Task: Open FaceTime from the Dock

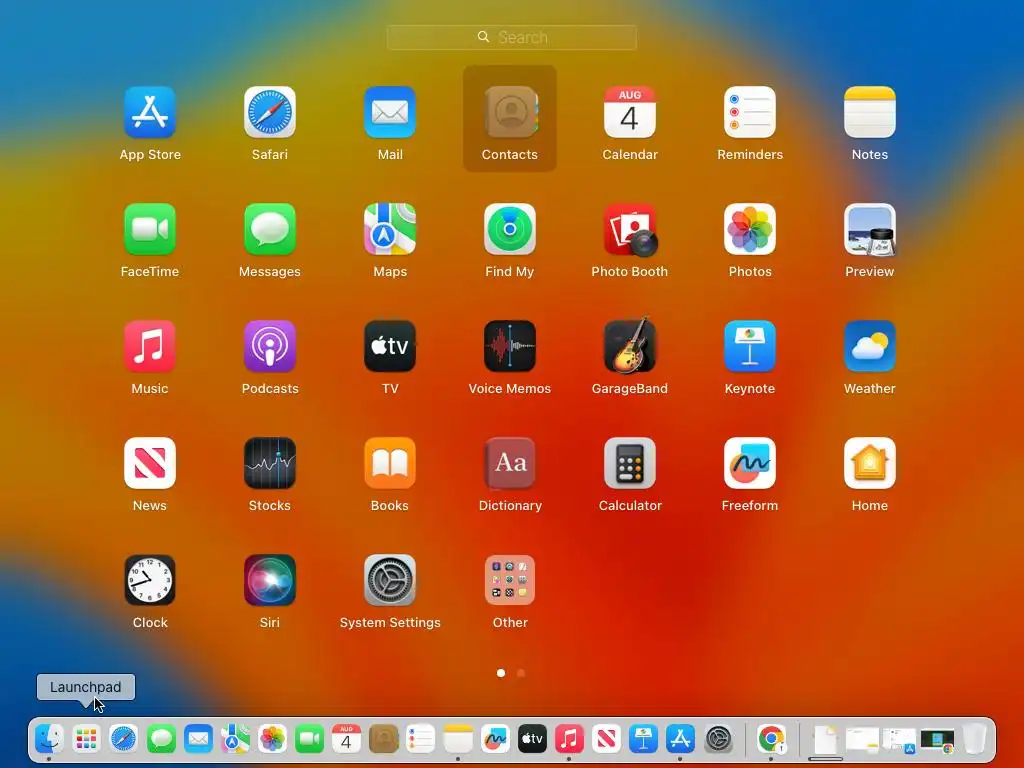Action: [x=310, y=739]
